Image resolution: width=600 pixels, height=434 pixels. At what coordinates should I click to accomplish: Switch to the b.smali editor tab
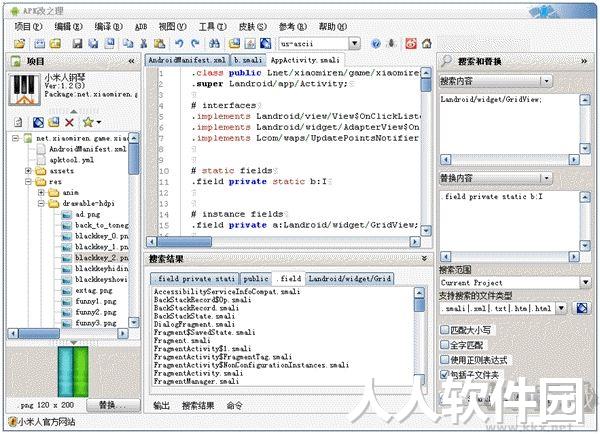pyautogui.click(x=248, y=60)
